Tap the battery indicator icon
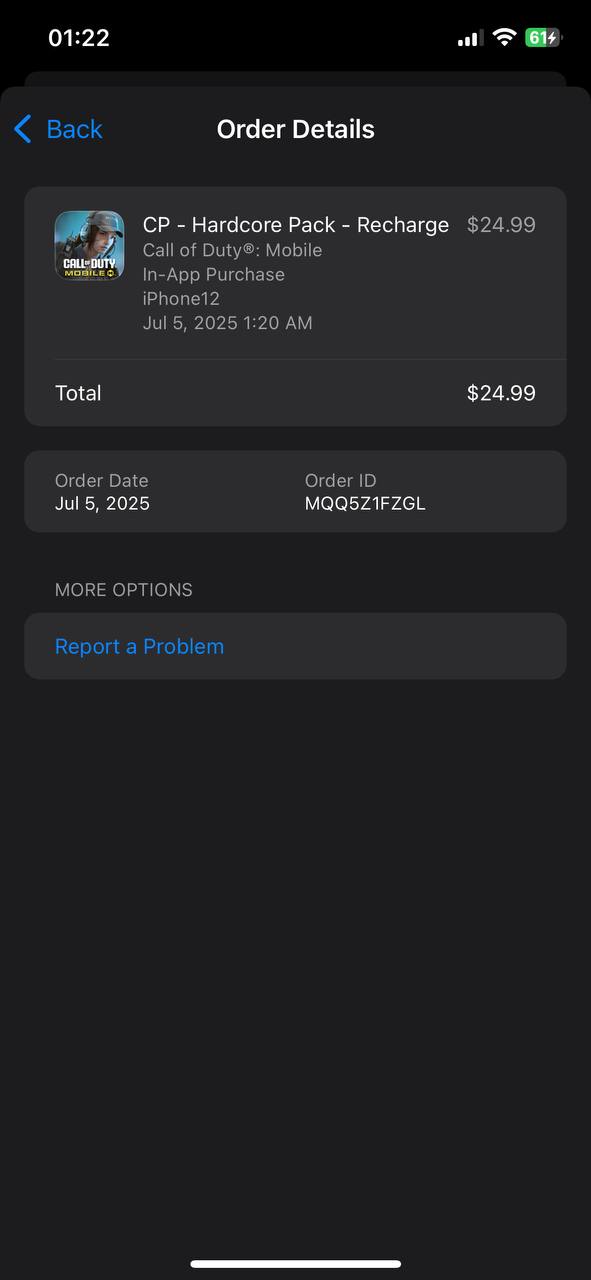The width and height of the screenshot is (591, 1280). [x=544, y=38]
